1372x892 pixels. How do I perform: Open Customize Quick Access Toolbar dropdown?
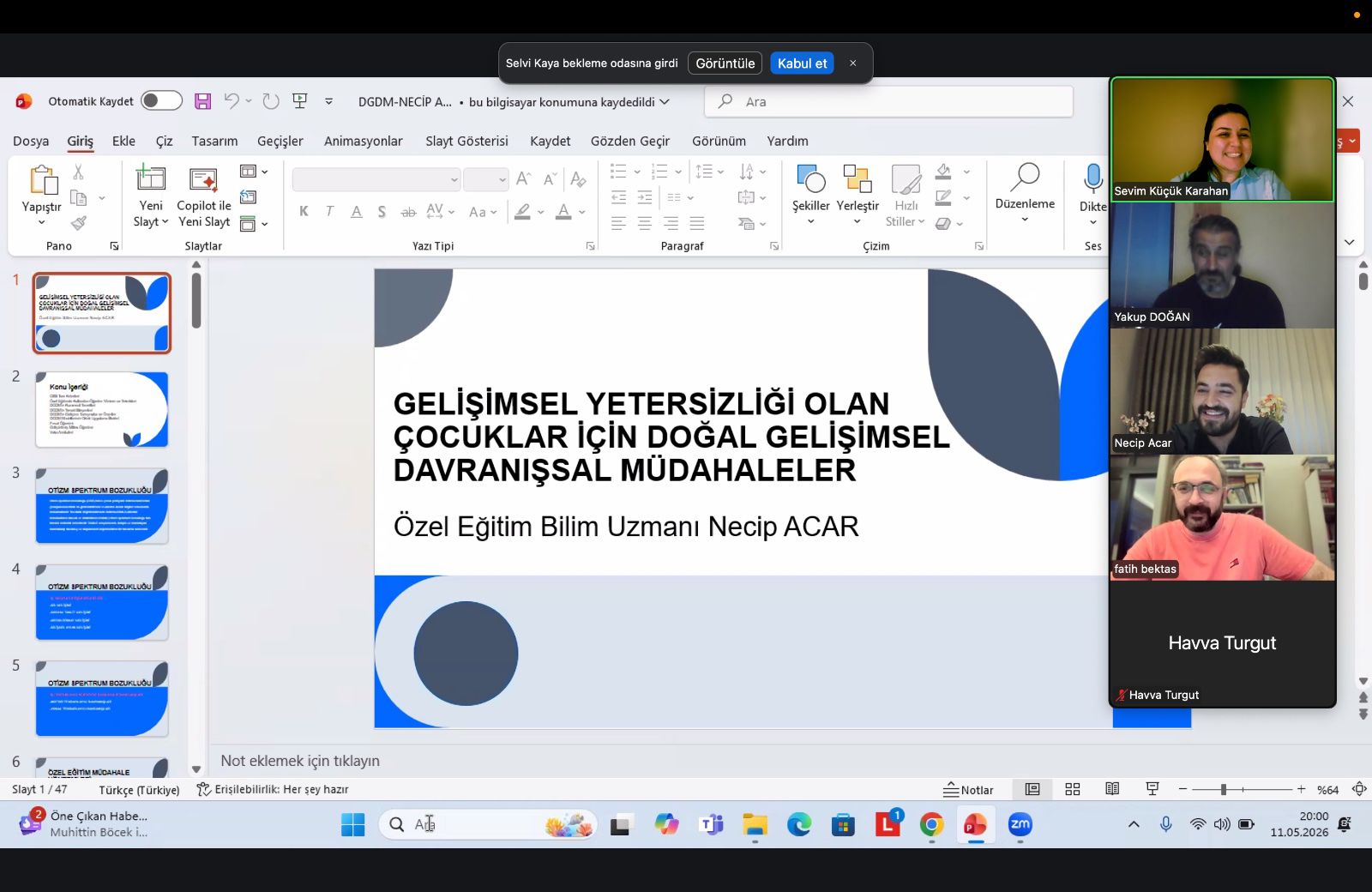[328, 101]
